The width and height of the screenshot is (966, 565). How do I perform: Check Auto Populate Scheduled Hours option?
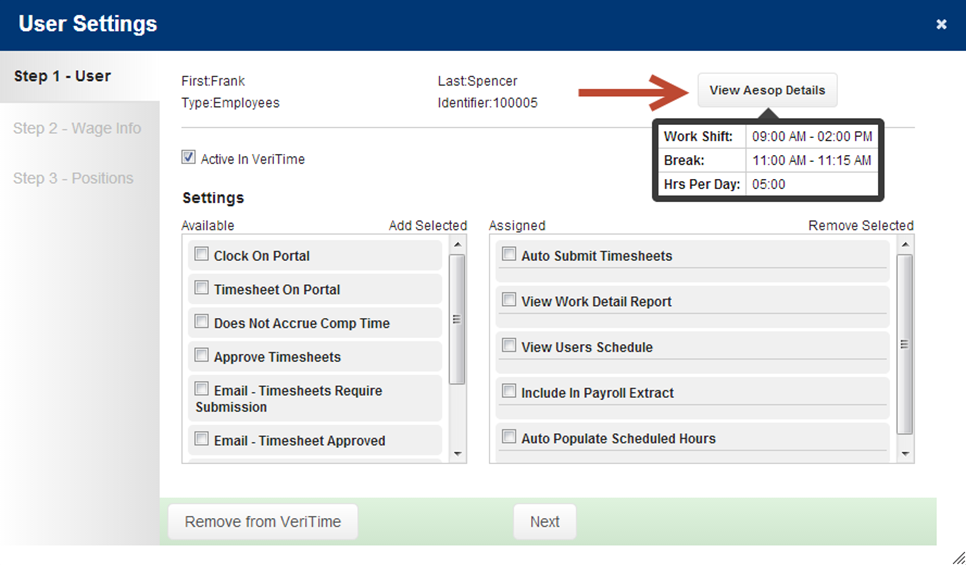tap(509, 436)
